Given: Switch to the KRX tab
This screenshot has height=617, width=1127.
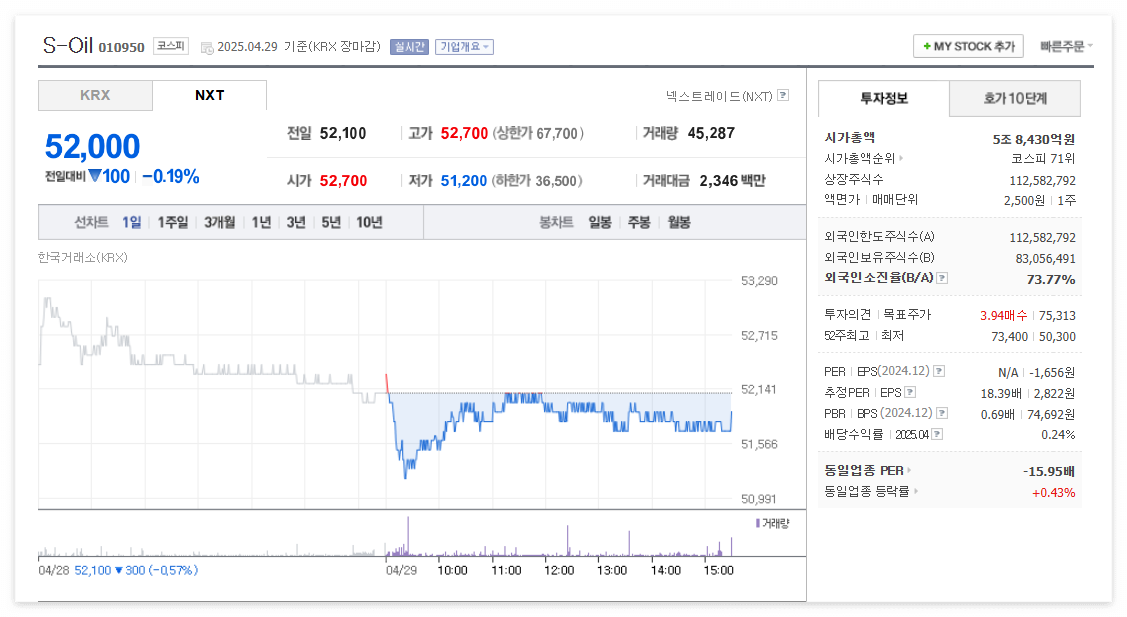Looking at the screenshot, I should click(x=95, y=95).
